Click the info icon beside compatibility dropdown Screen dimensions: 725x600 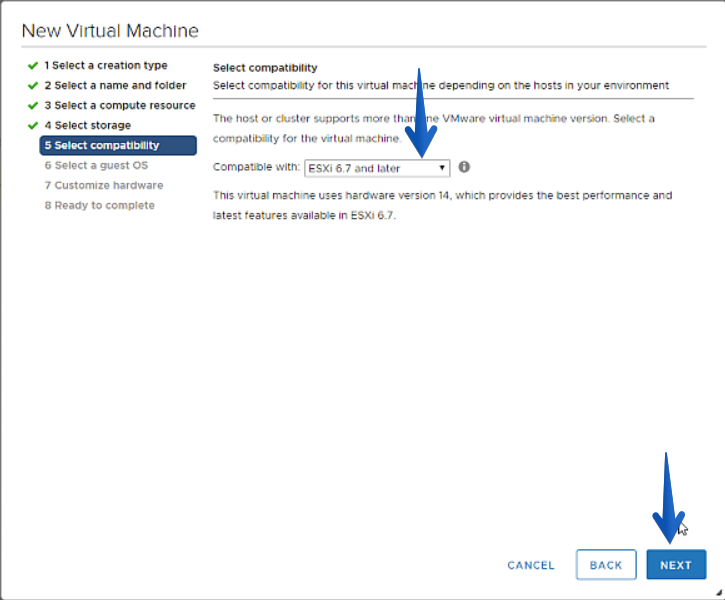[464, 167]
